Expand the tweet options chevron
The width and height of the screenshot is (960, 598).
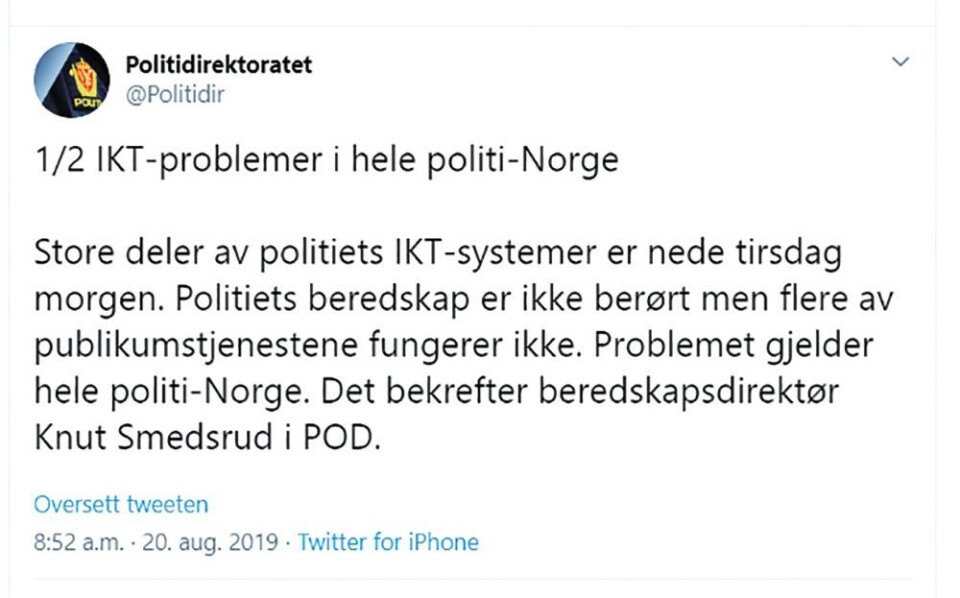[x=900, y=61]
